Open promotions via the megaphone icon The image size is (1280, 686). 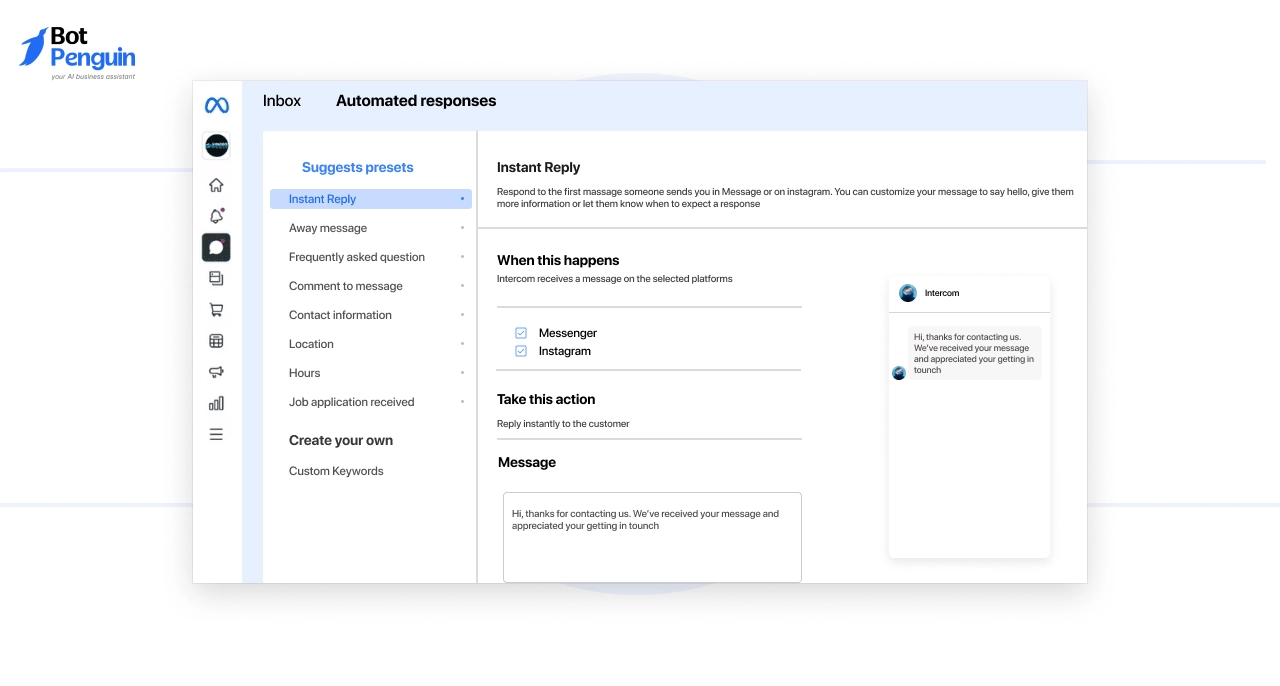[x=216, y=371]
